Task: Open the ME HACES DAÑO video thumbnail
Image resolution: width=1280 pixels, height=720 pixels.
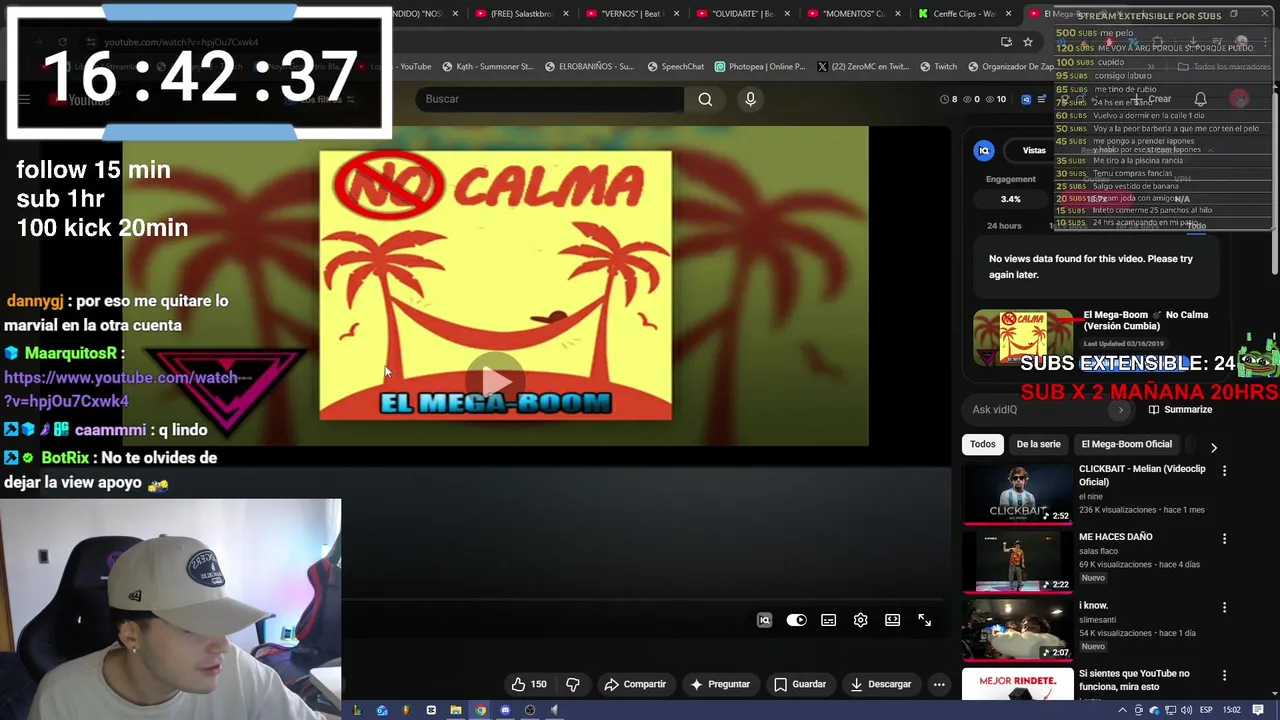Action: pos(1017,562)
